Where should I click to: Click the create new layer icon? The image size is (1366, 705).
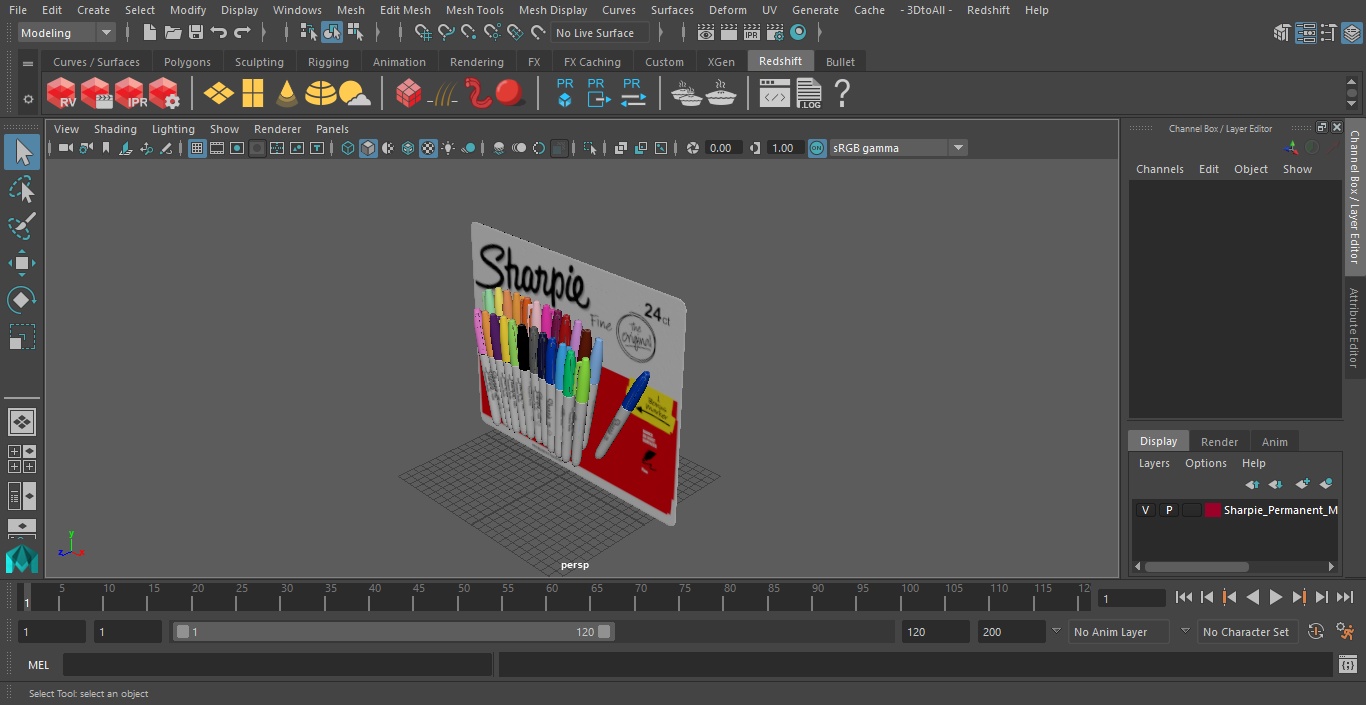1302,484
